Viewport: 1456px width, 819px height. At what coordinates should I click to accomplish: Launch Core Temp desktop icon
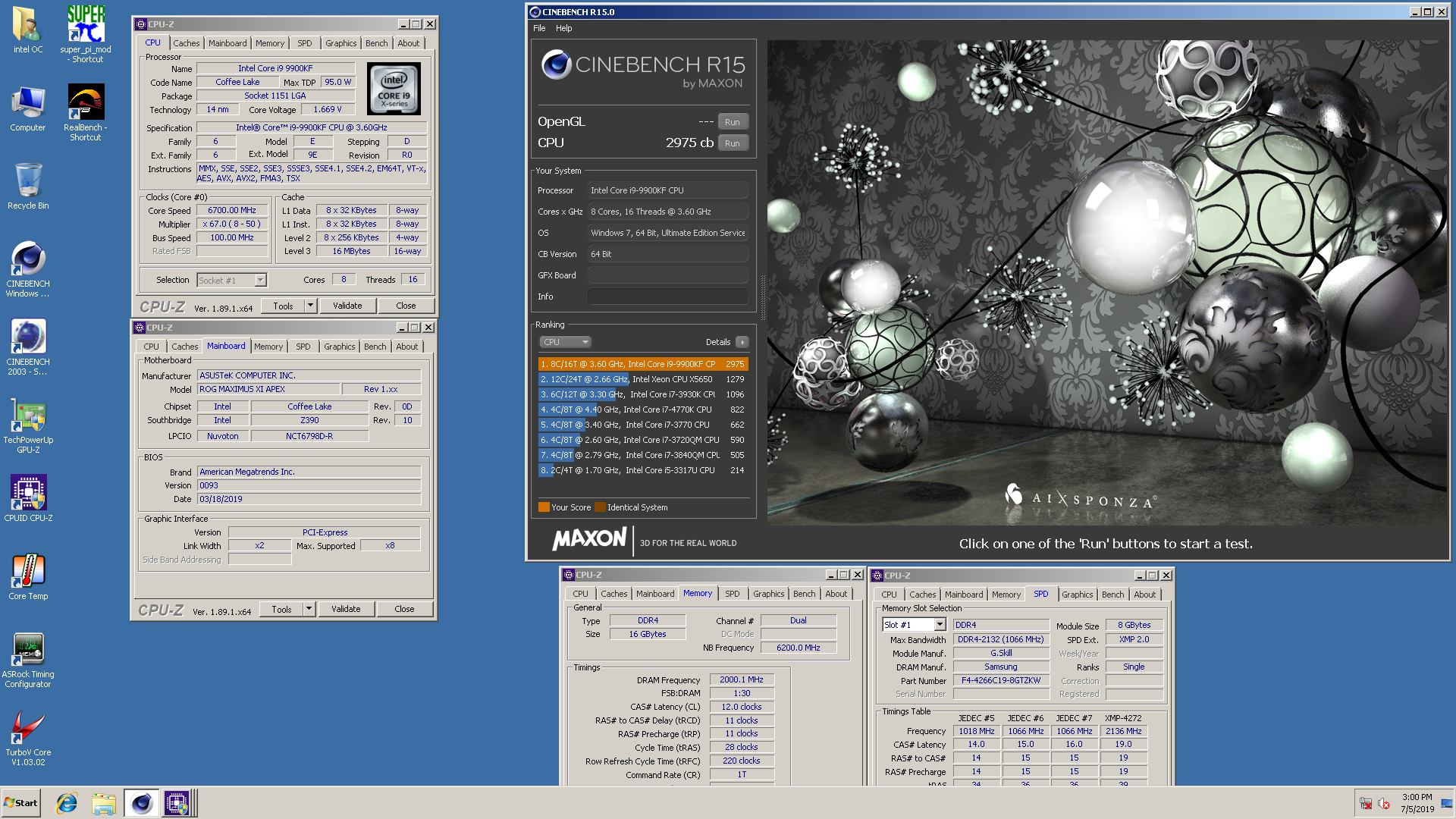click(28, 576)
